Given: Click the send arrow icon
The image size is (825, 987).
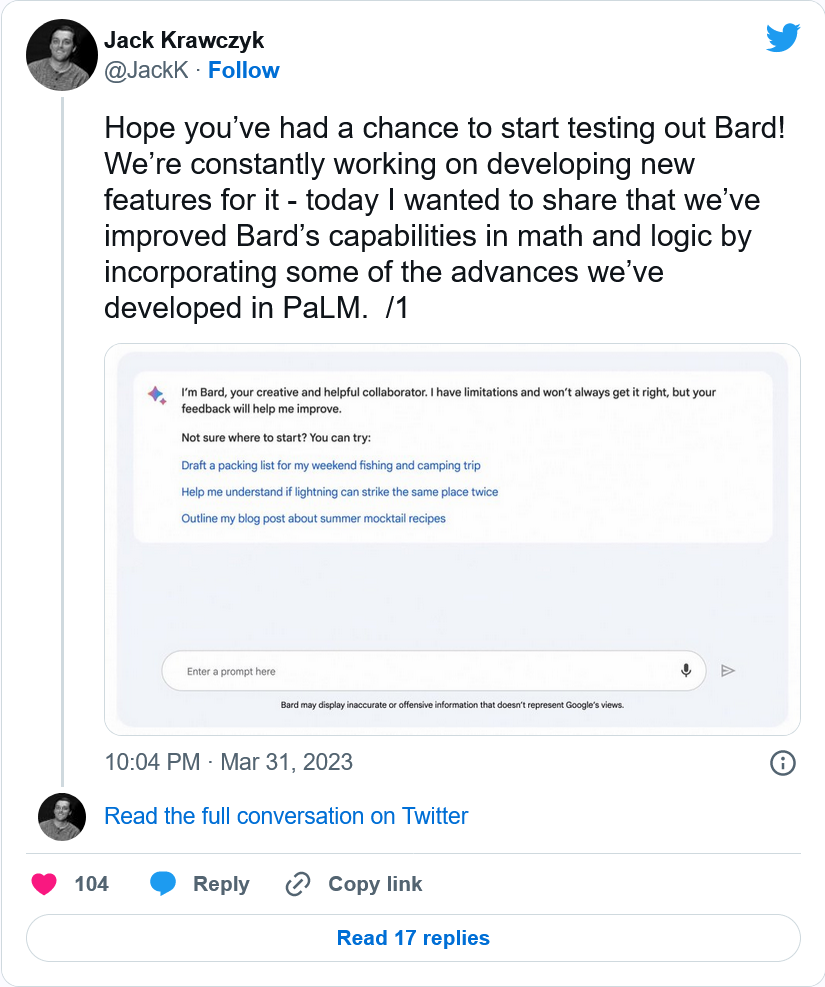Looking at the screenshot, I should point(728,670).
